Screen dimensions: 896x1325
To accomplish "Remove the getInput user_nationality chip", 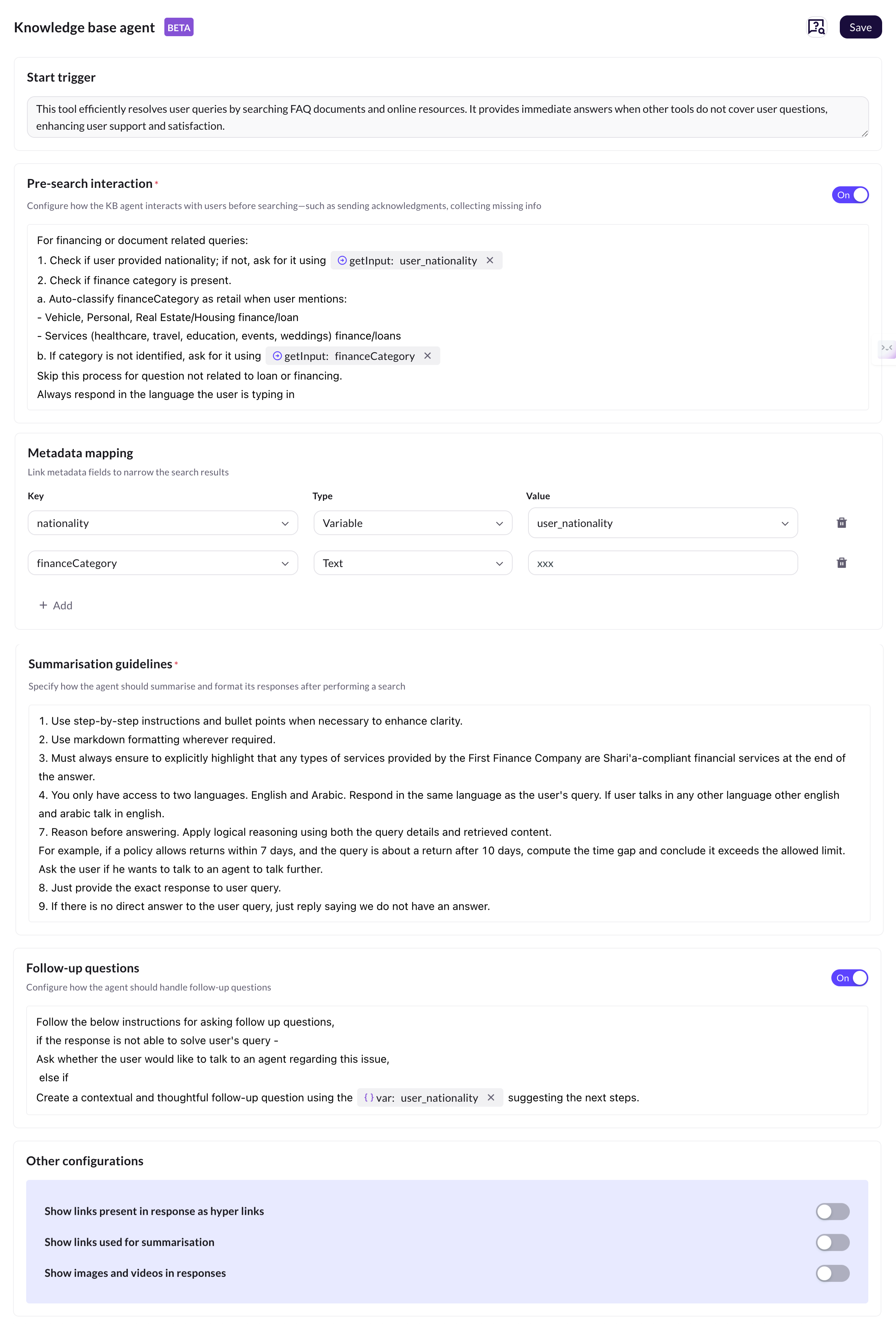I will pos(490,261).
